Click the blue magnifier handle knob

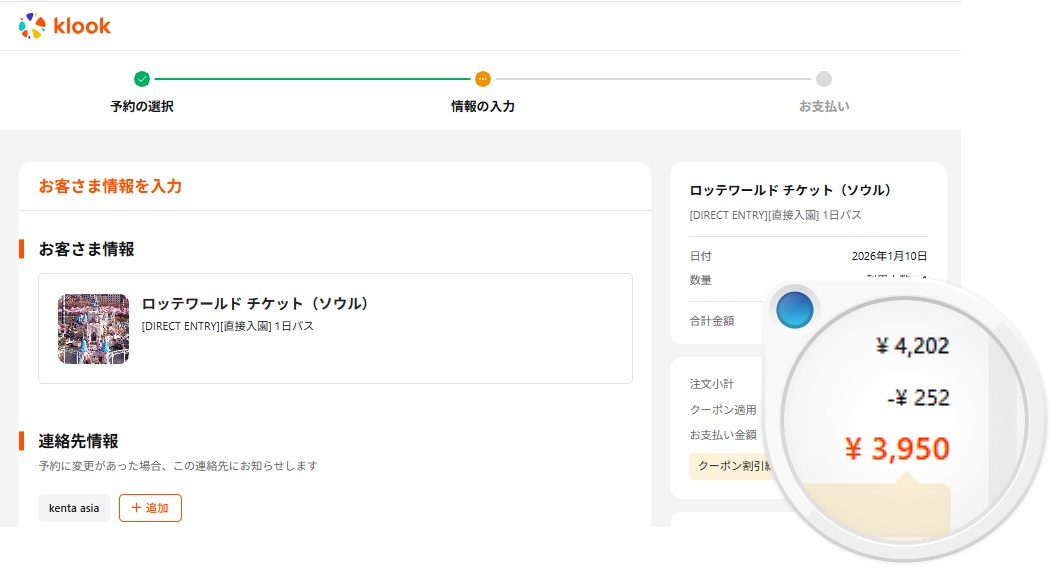pyautogui.click(x=795, y=311)
